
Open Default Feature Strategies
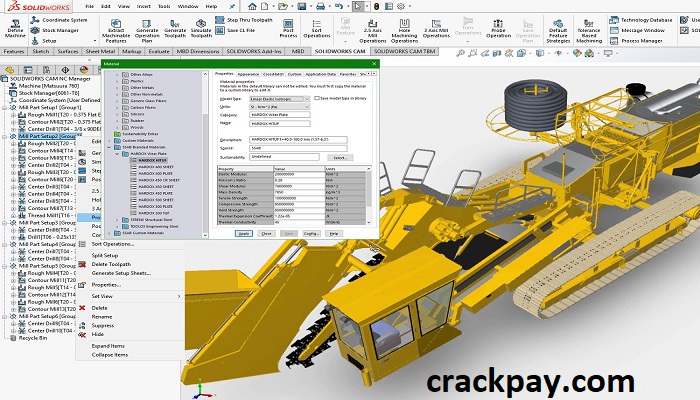tap(558, 31)
